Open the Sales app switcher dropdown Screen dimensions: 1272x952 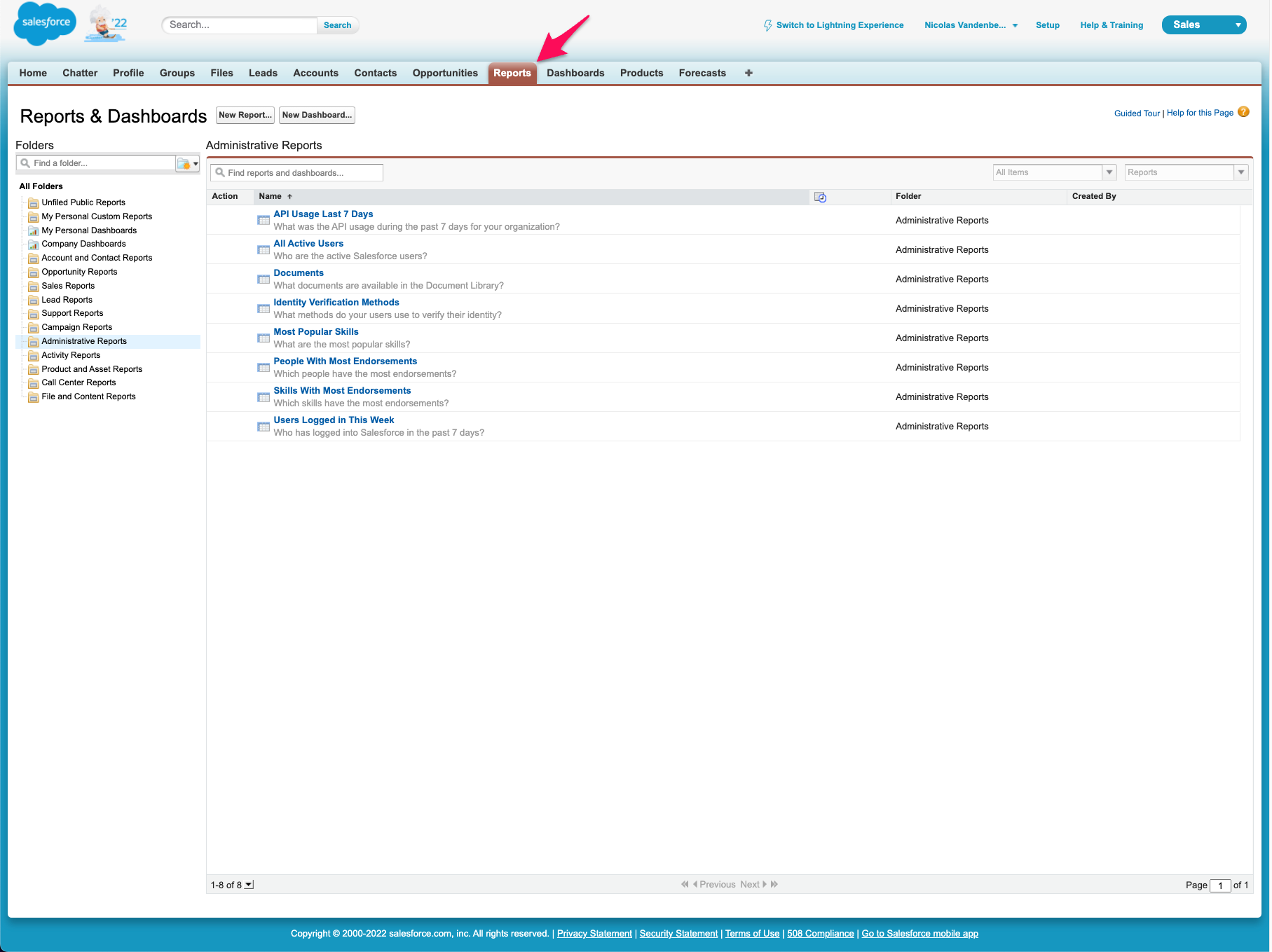coord(1203,25)
